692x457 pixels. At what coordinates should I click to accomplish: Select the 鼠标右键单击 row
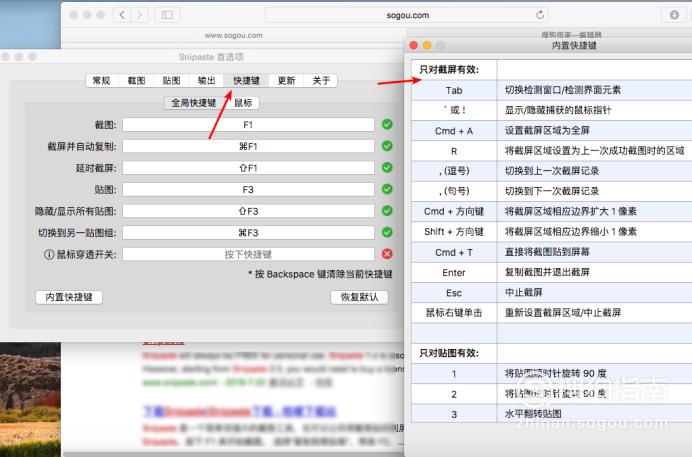point(551,313)
